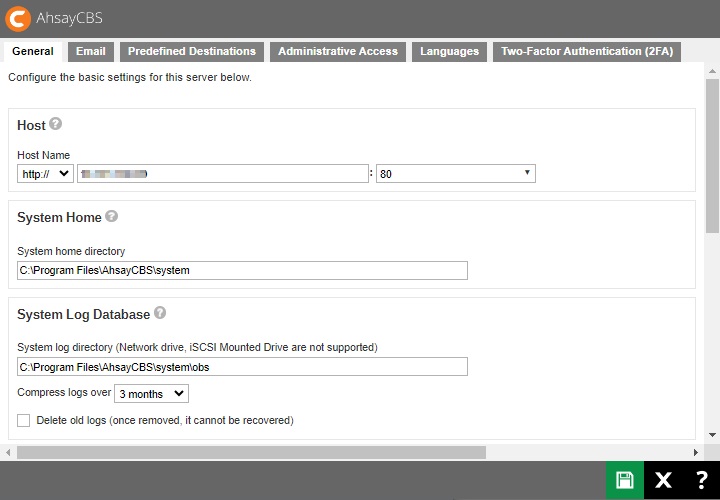720x500 pixels.
Task: Click the X cancel icon
Action: (x=663, y=481)
